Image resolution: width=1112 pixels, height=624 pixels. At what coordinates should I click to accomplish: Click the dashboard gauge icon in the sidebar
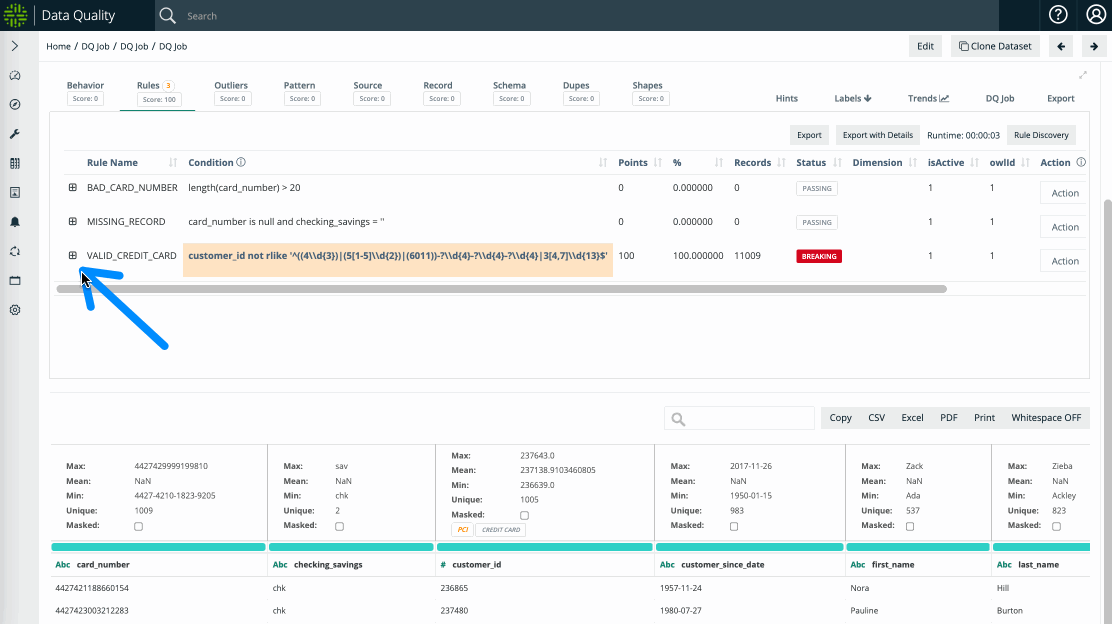(15, 76)
